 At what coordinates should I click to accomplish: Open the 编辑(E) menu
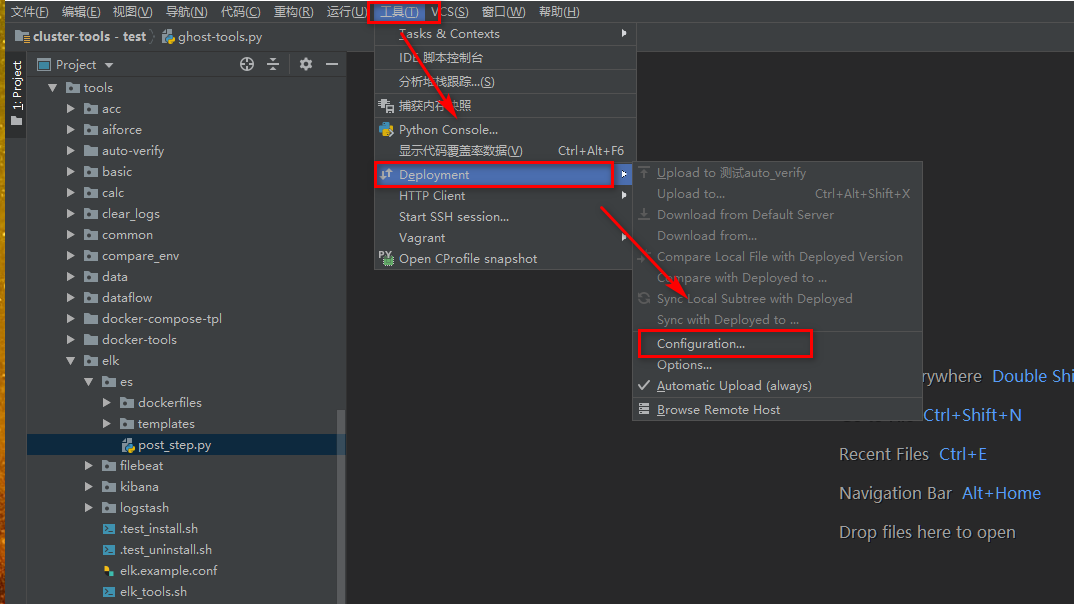81,12
